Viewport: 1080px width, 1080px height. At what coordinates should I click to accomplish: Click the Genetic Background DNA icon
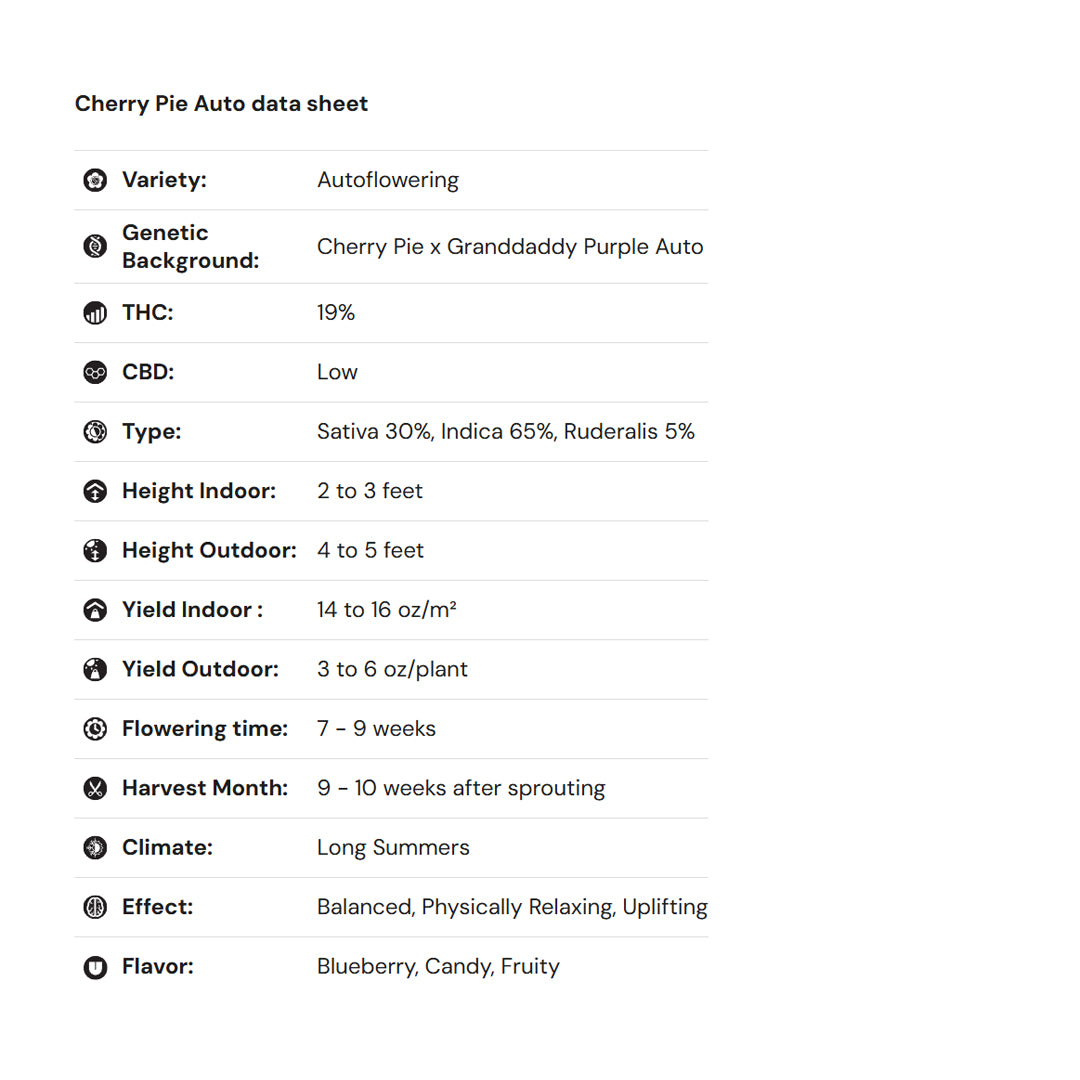coord(95,246)
